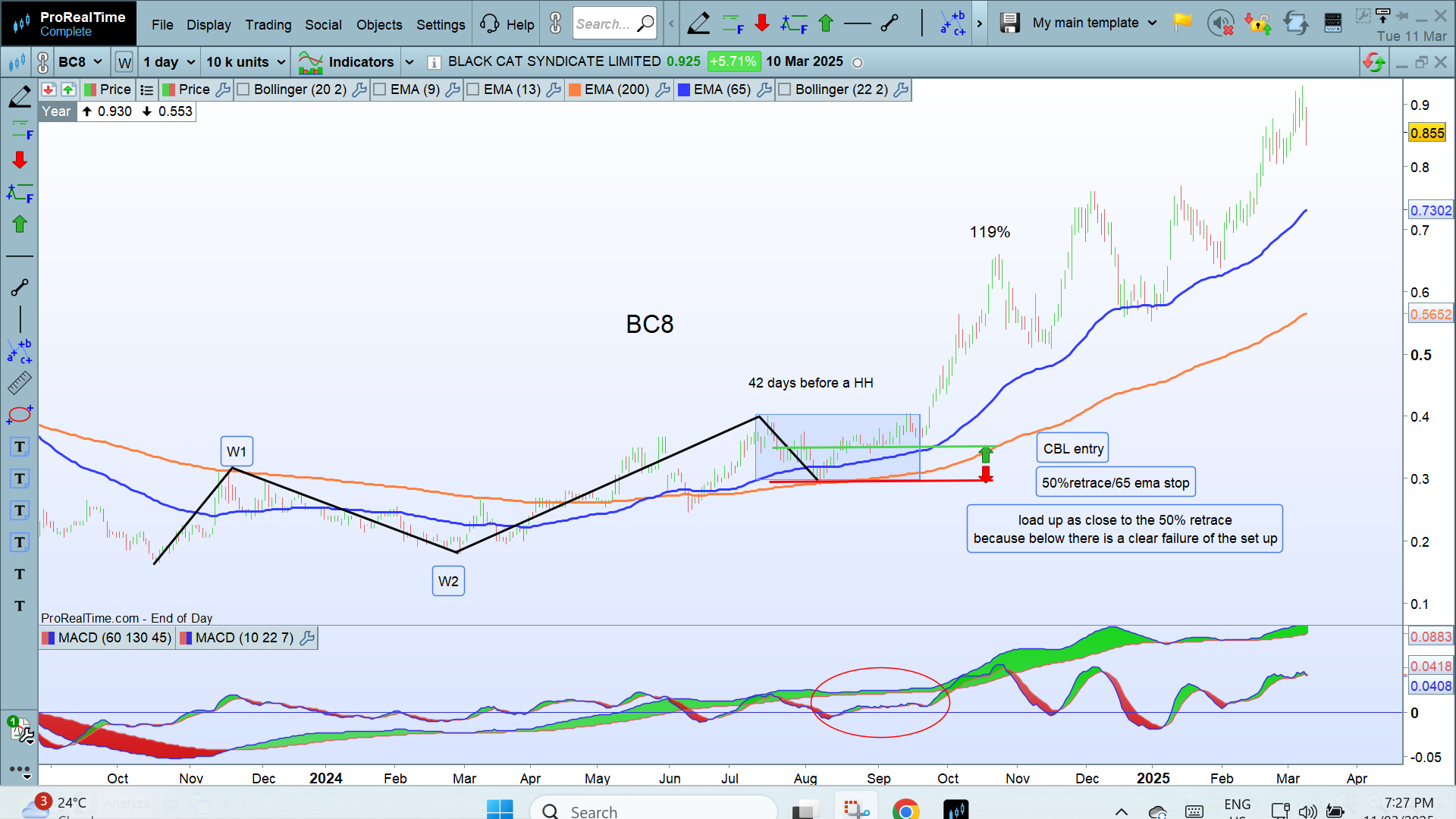Click the Windows Start button
The image size is (1456, 819).
(500, 810)
